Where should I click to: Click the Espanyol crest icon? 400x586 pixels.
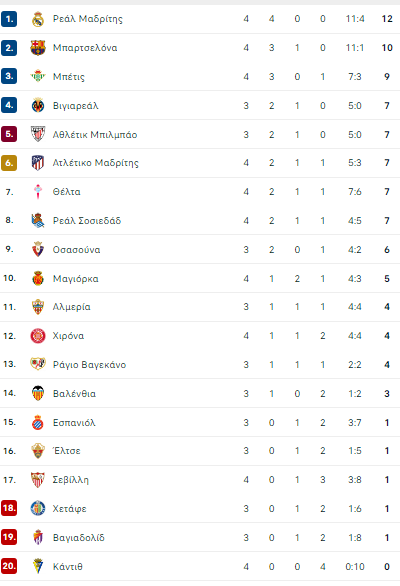coord(38,423)
